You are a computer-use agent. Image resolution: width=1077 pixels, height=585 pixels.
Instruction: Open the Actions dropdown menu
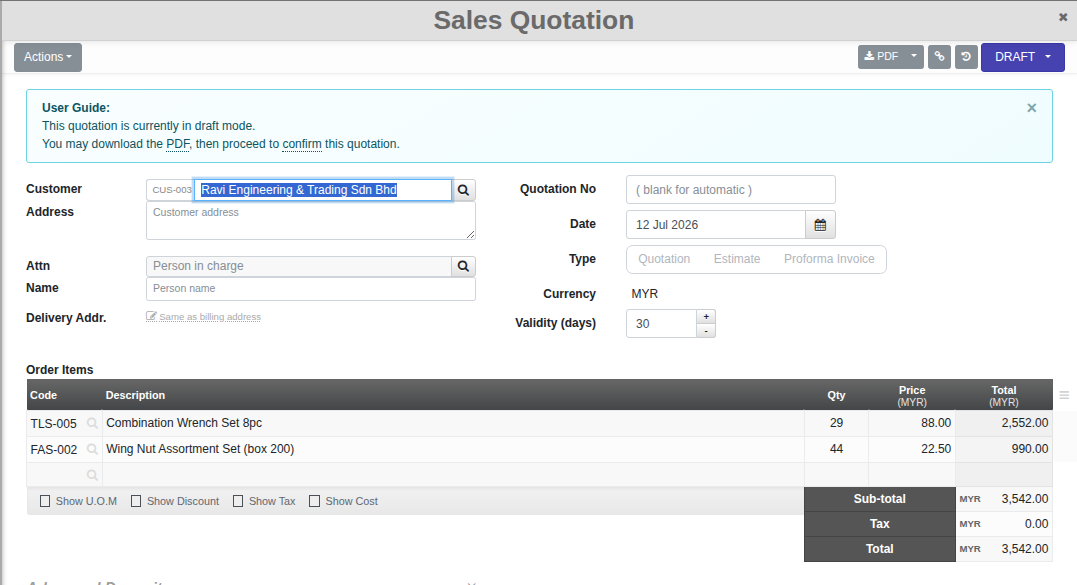click(47, 57)
